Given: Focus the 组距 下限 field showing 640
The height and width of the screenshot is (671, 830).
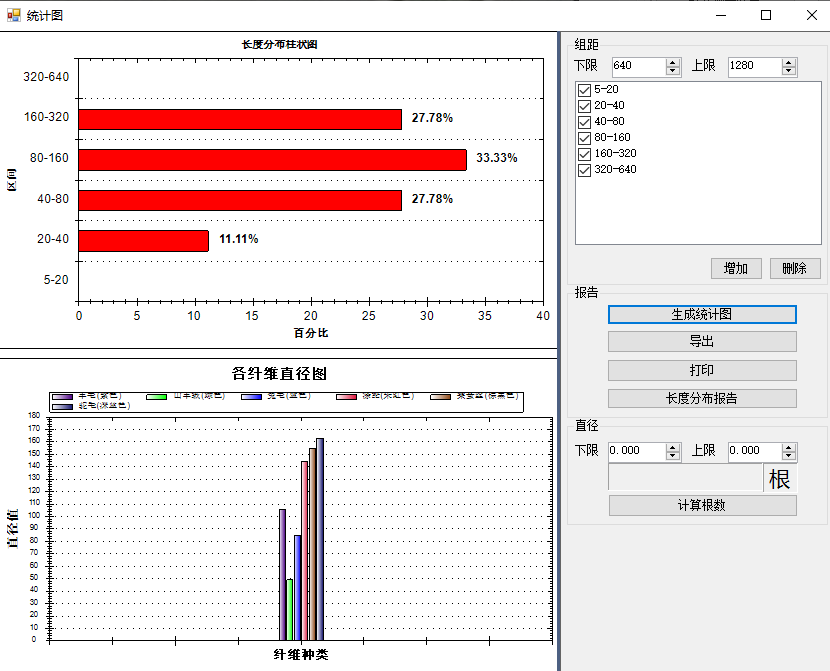Looking at the screenshot, I should pyautogui.click(x=636, y=66).
